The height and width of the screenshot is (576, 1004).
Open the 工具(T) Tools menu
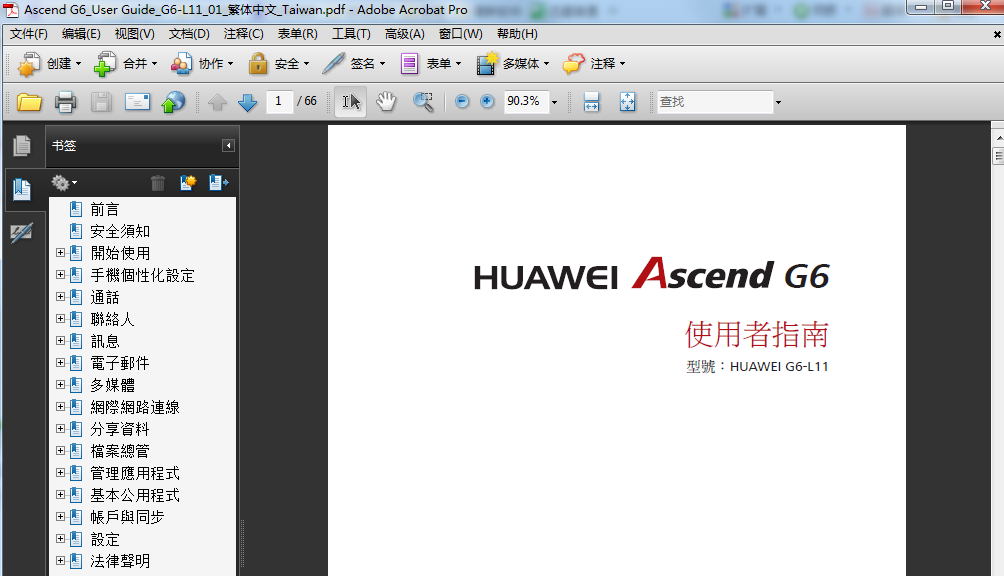[351, 34]
